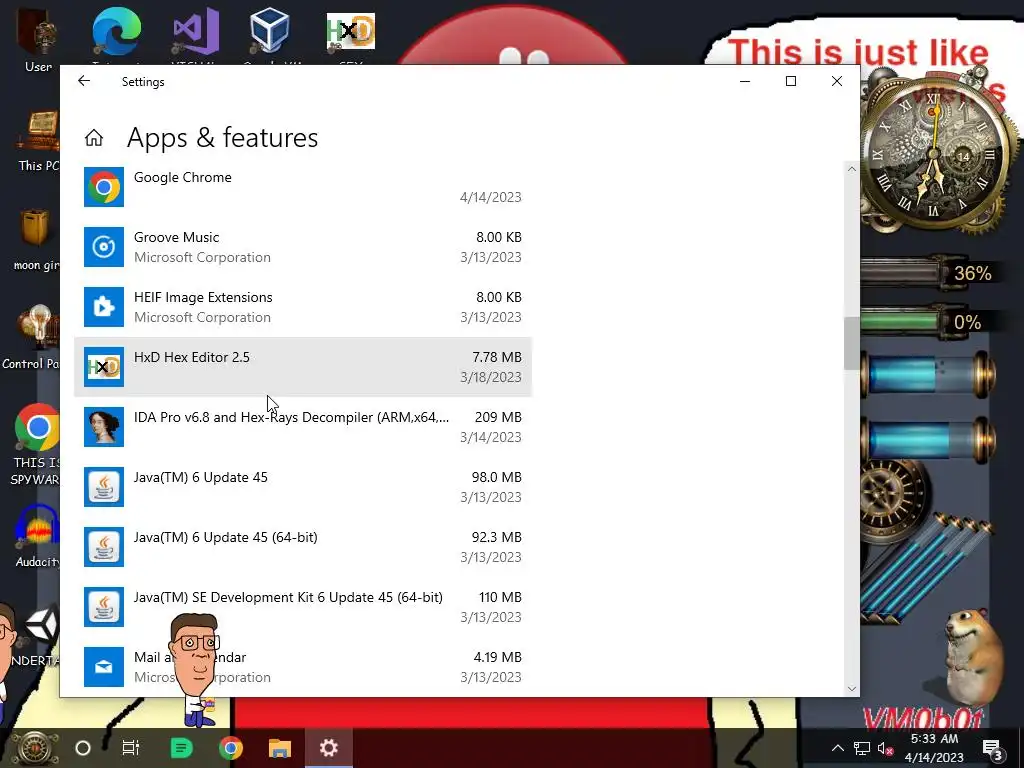Select the HxD Hex Editor list icon

tap(104, 367)
